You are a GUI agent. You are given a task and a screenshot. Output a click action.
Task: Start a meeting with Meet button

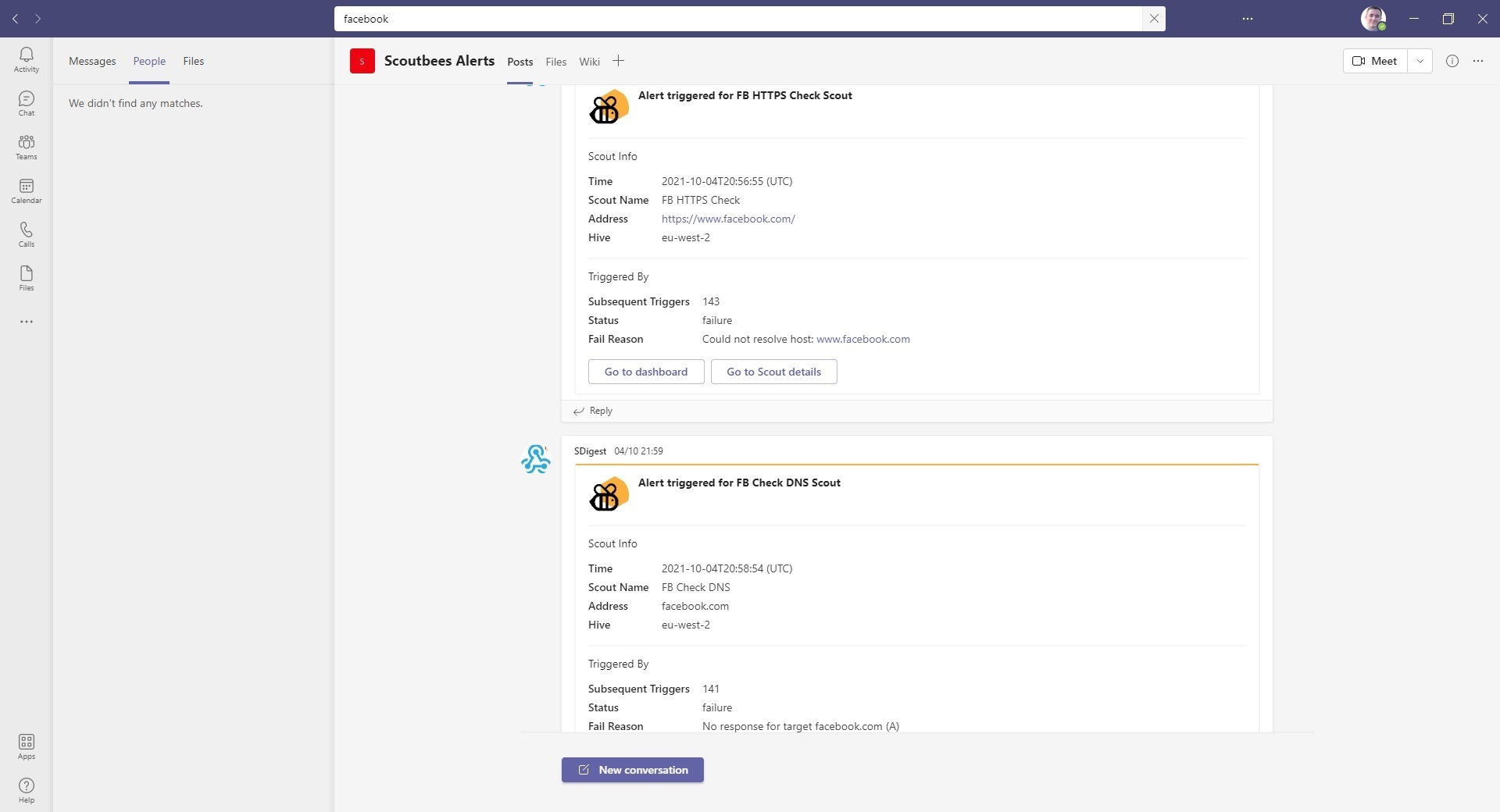pos(1375,61)
